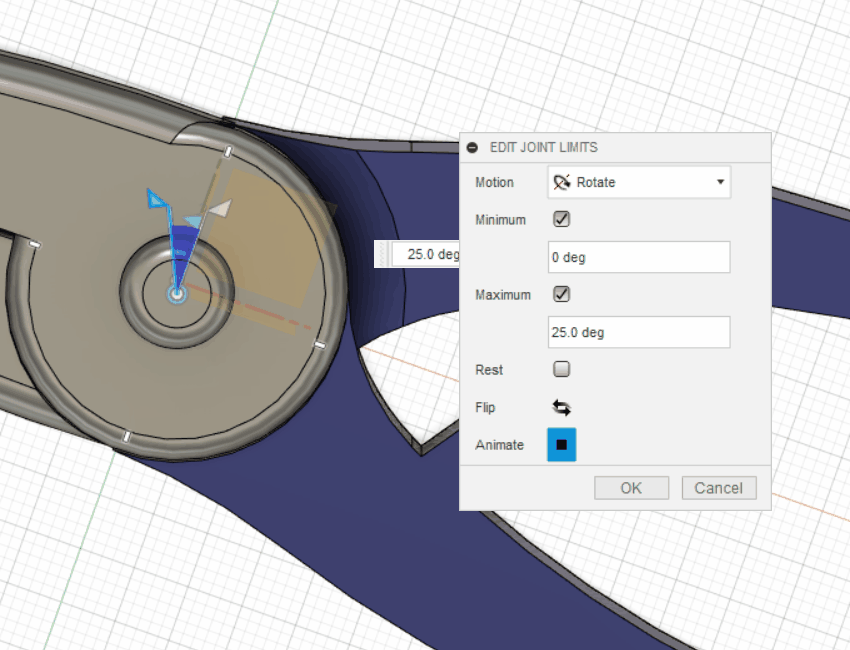The height and width of the screenshot is (650, 850).
Task: Cancel the joint limits dialog
Action: (x=719, y=488)
